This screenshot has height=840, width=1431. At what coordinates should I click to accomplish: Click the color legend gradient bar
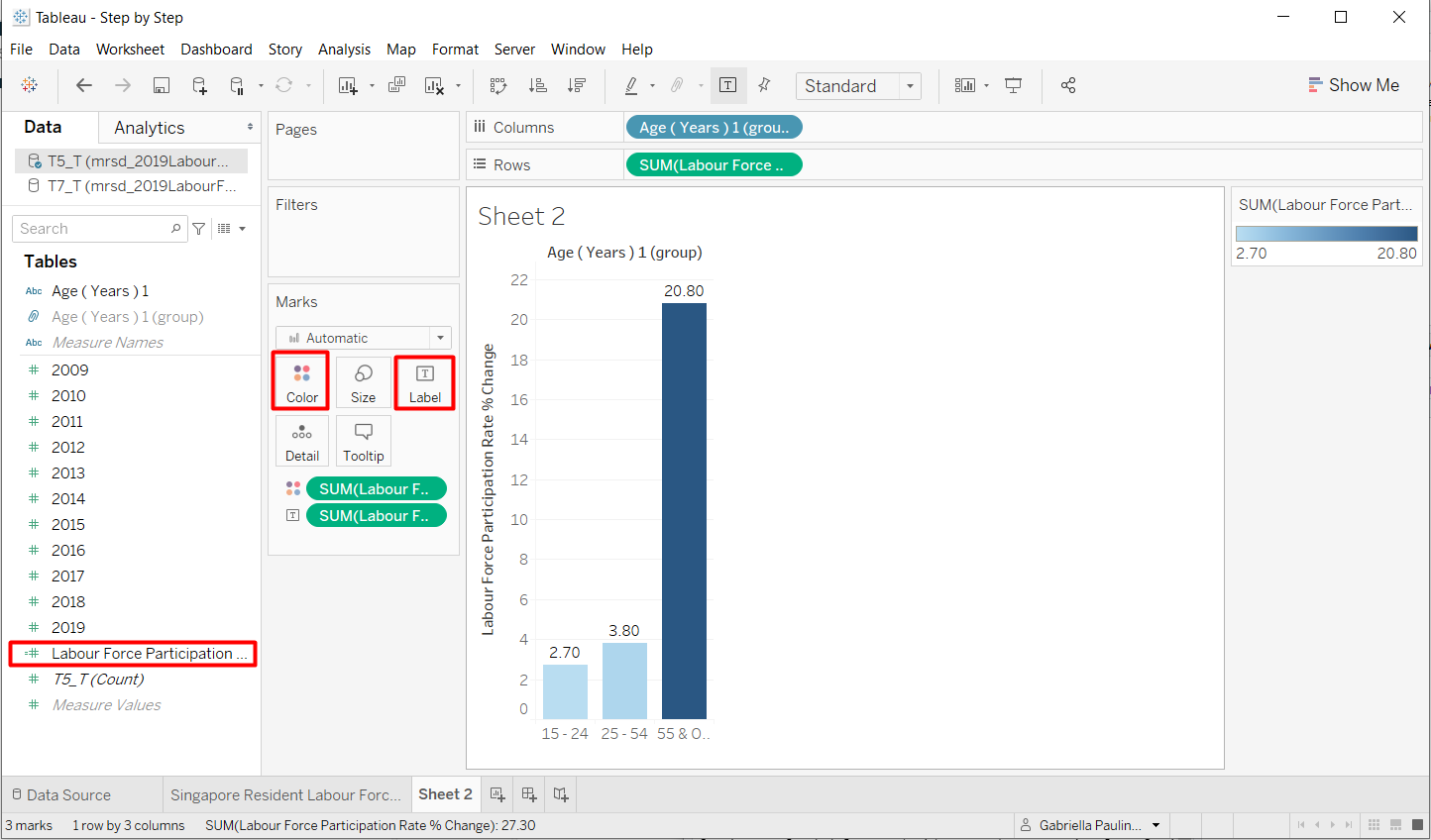(1326, 234)
